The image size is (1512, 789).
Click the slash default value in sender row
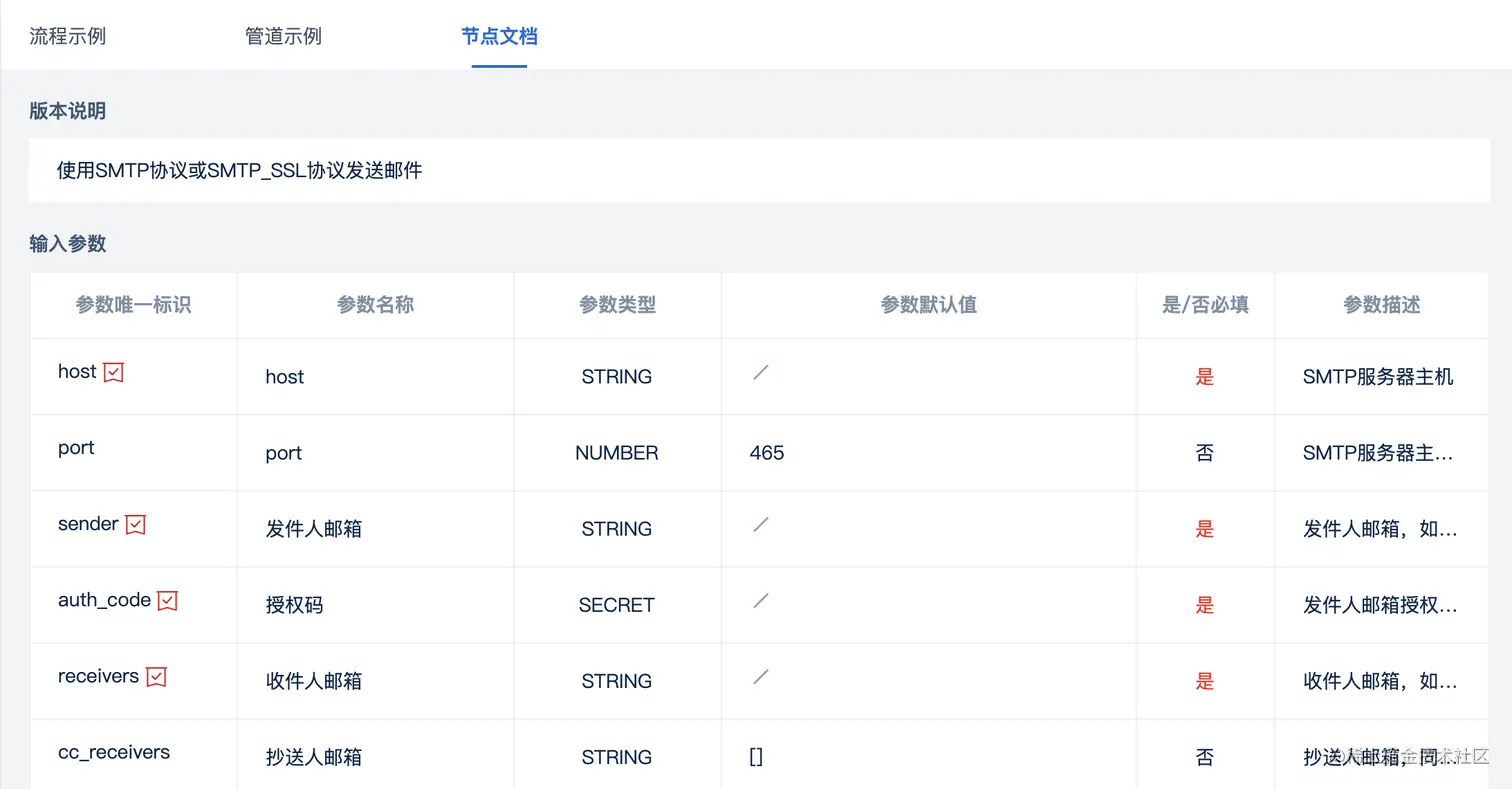coord(761,524)
